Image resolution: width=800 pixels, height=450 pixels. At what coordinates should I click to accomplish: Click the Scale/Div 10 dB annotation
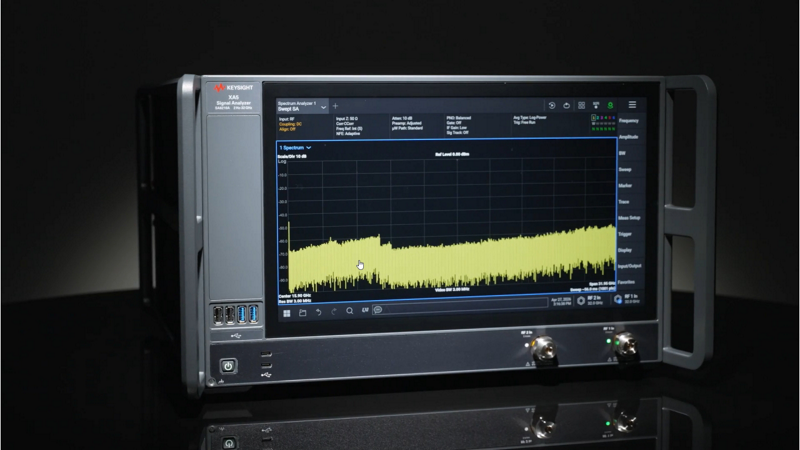point(292,156)
